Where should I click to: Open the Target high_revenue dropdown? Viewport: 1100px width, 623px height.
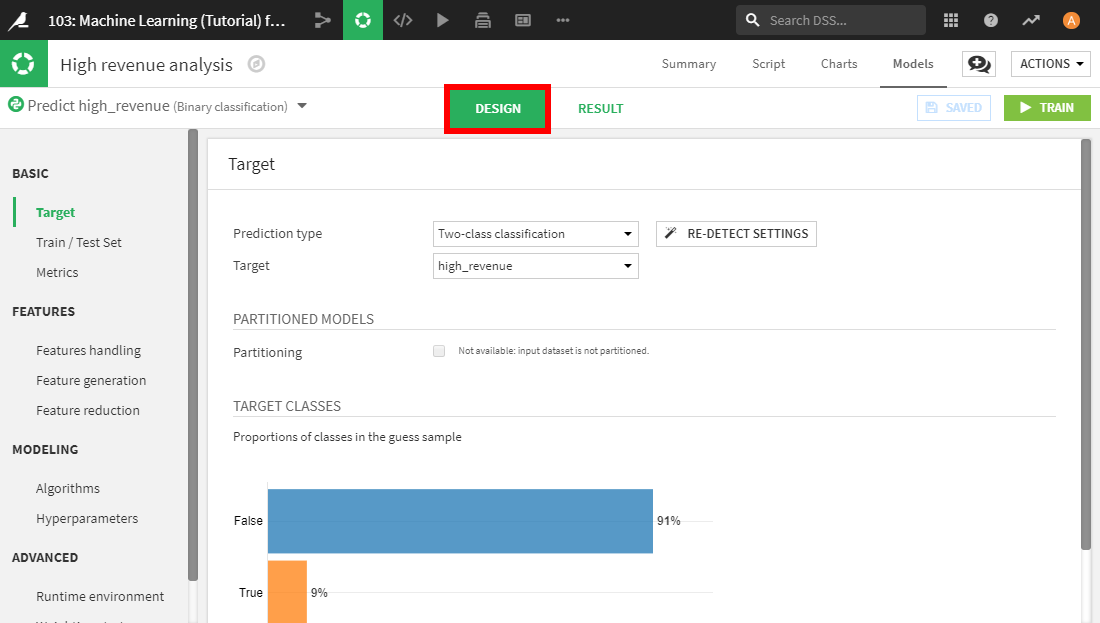click(535, 266)
